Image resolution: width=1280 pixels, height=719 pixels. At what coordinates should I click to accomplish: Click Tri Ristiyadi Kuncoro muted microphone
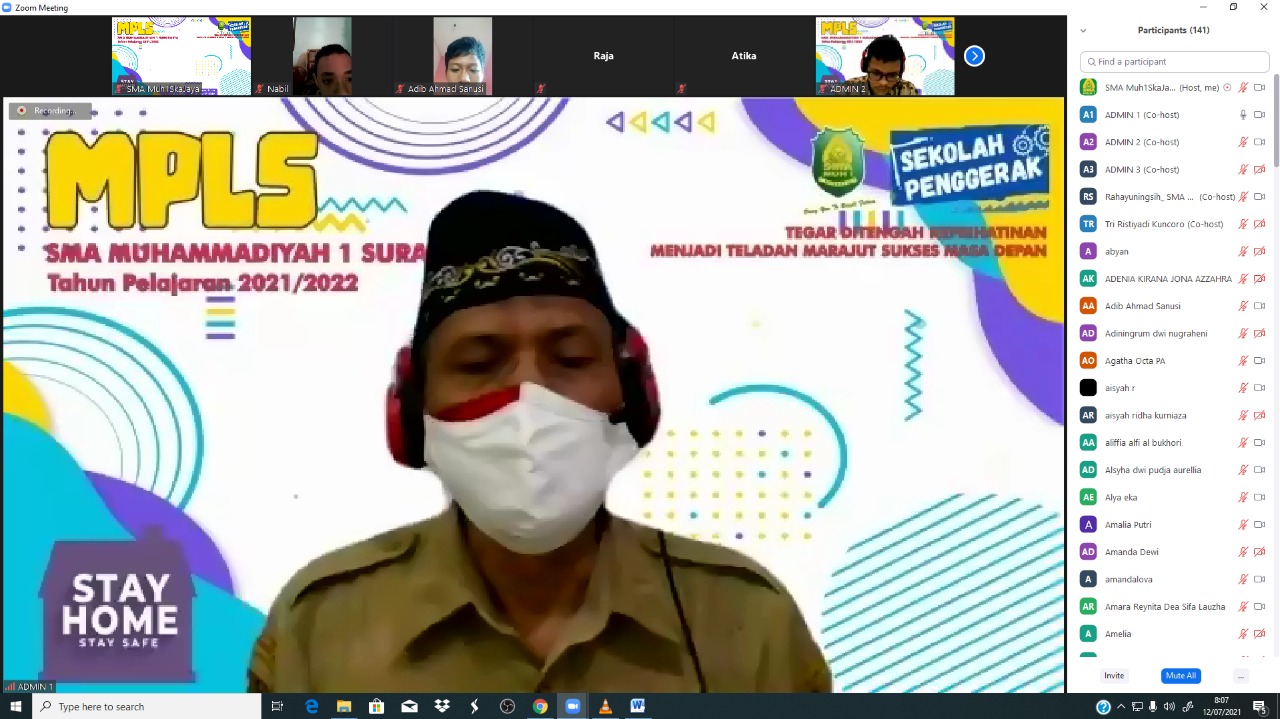click(x=1243, y=224)
